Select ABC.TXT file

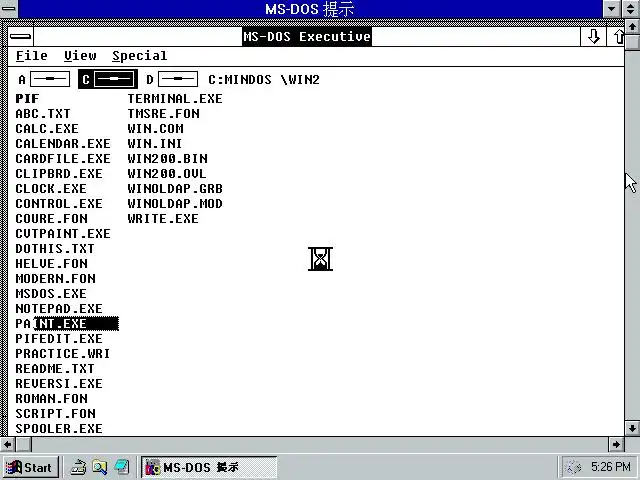tap(43, 114)
